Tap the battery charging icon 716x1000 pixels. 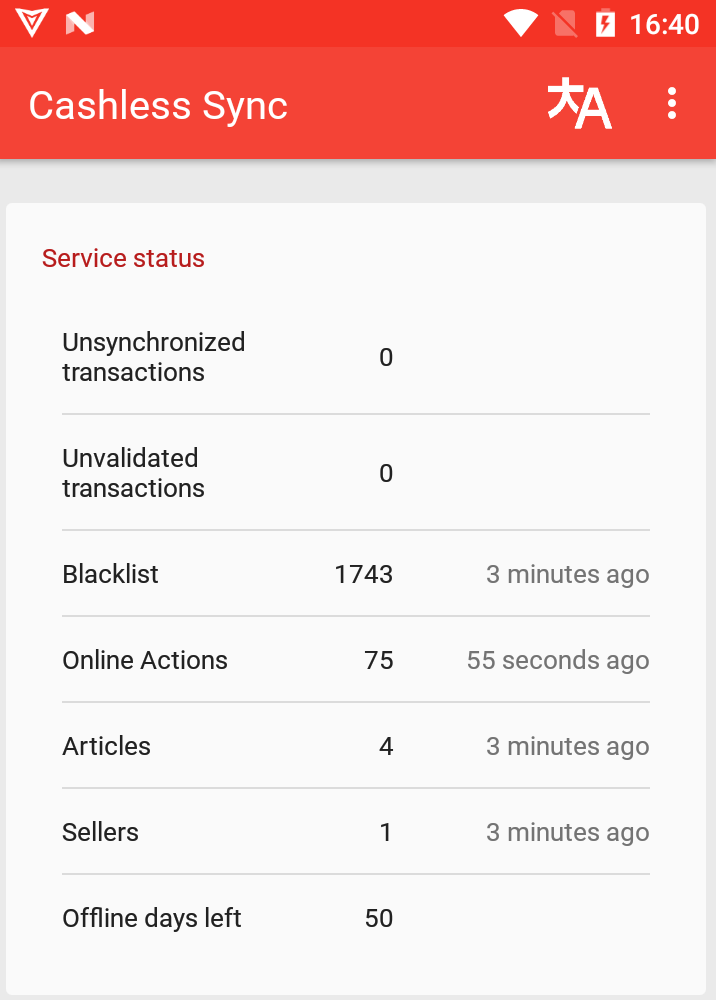click(x=604, y=24)
